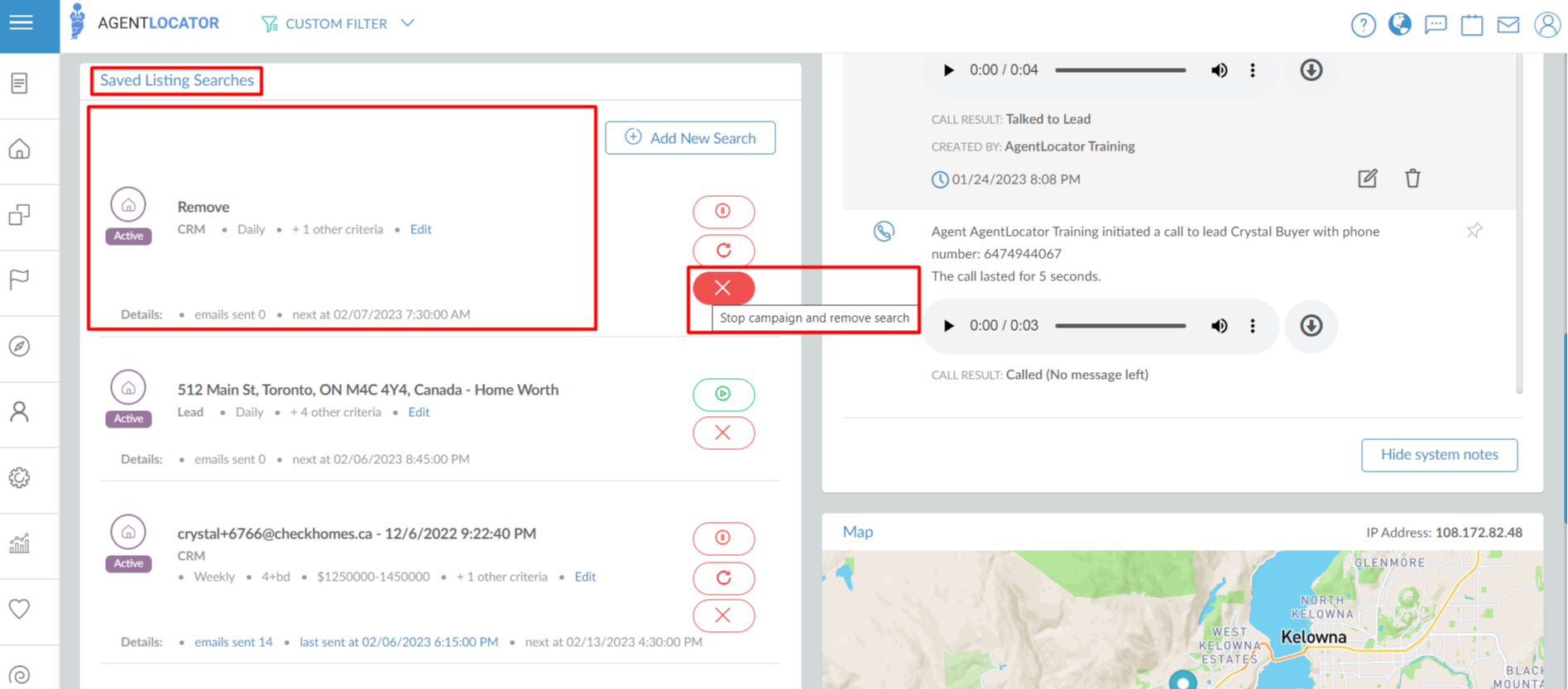This screenshot has height=689, width=1568.
Task: Pause the crystal+6766 search campaign
Action: pos(723,538)
